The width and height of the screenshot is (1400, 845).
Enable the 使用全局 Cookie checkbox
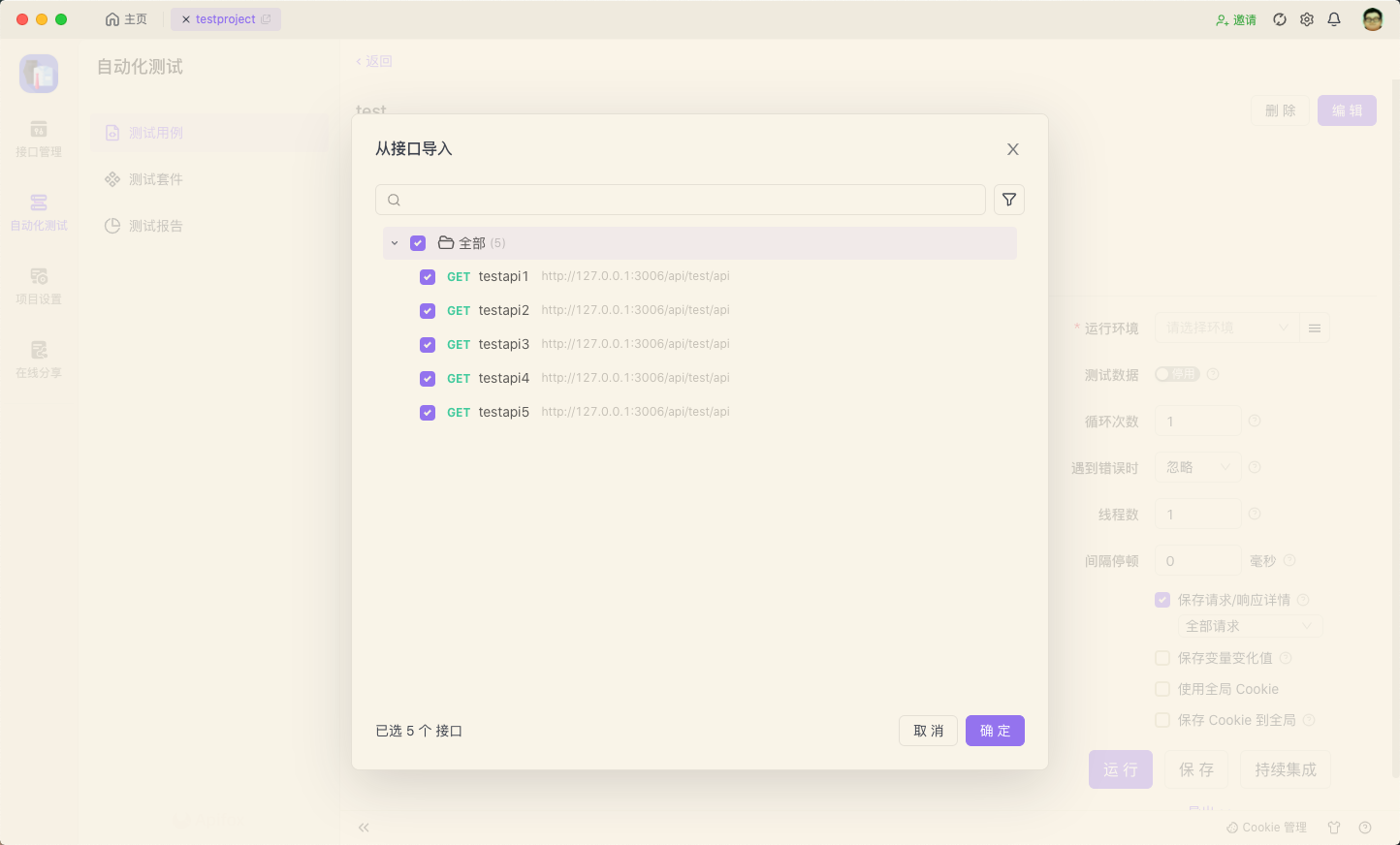[1162, 689]
